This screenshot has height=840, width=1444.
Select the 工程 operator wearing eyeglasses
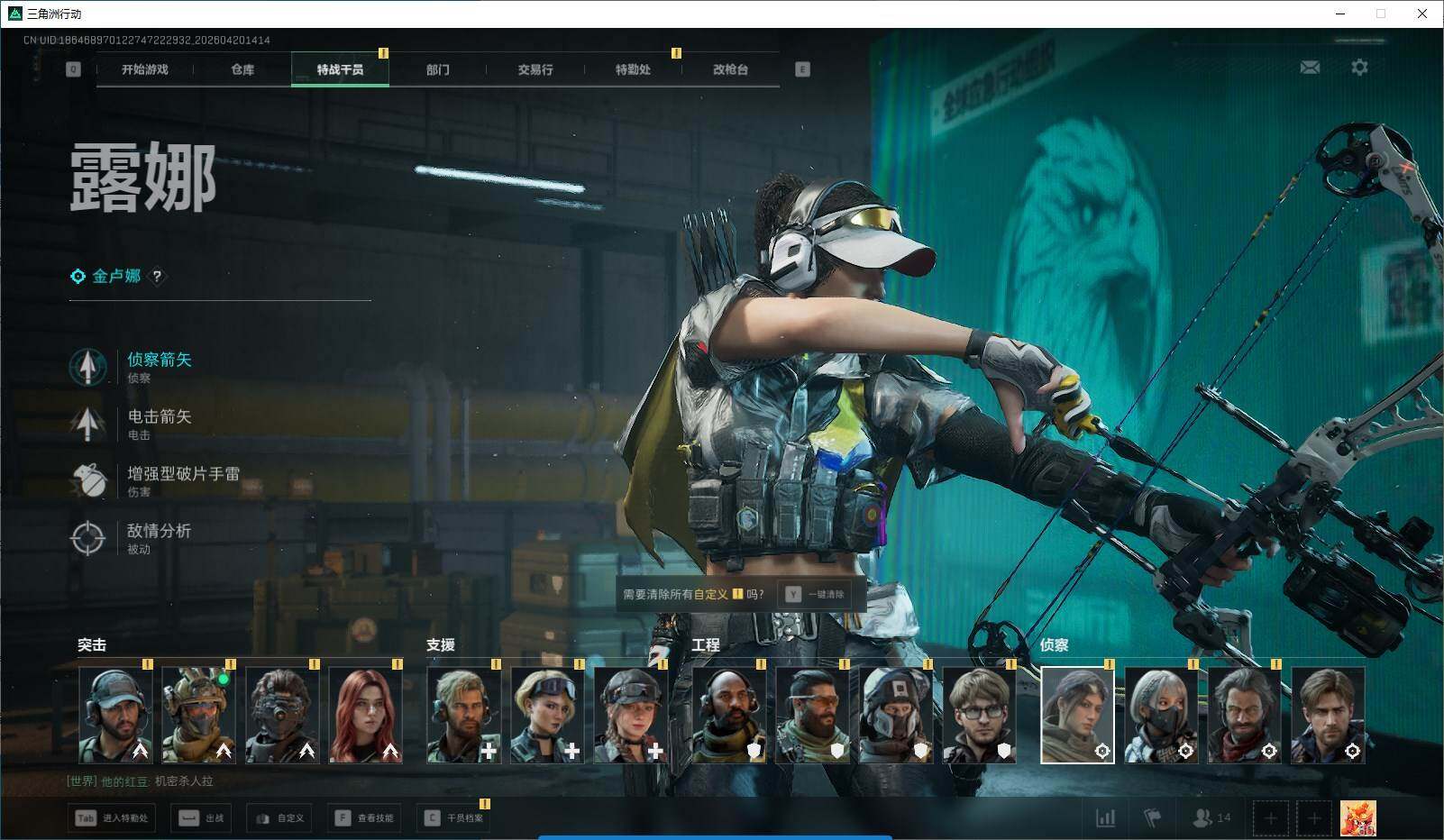[x=980, y=715]
